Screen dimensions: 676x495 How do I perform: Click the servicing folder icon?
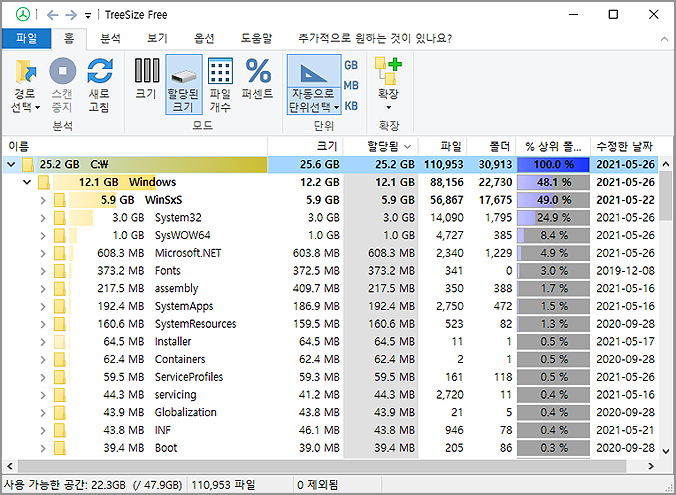[59, 395]
